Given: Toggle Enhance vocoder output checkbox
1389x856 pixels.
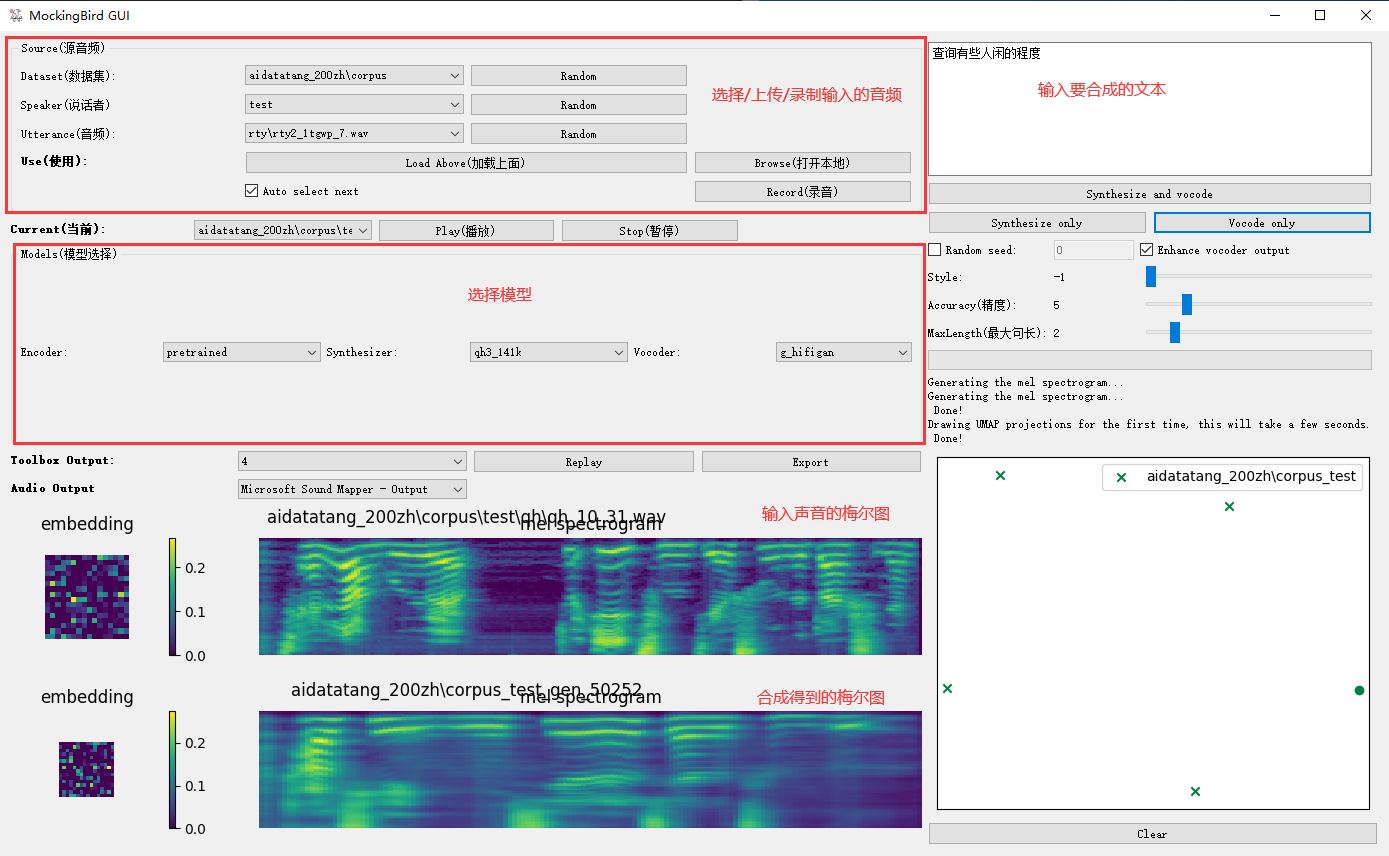Looking at the screenshot, I should pyautogui.click(x=1147, y=250).
